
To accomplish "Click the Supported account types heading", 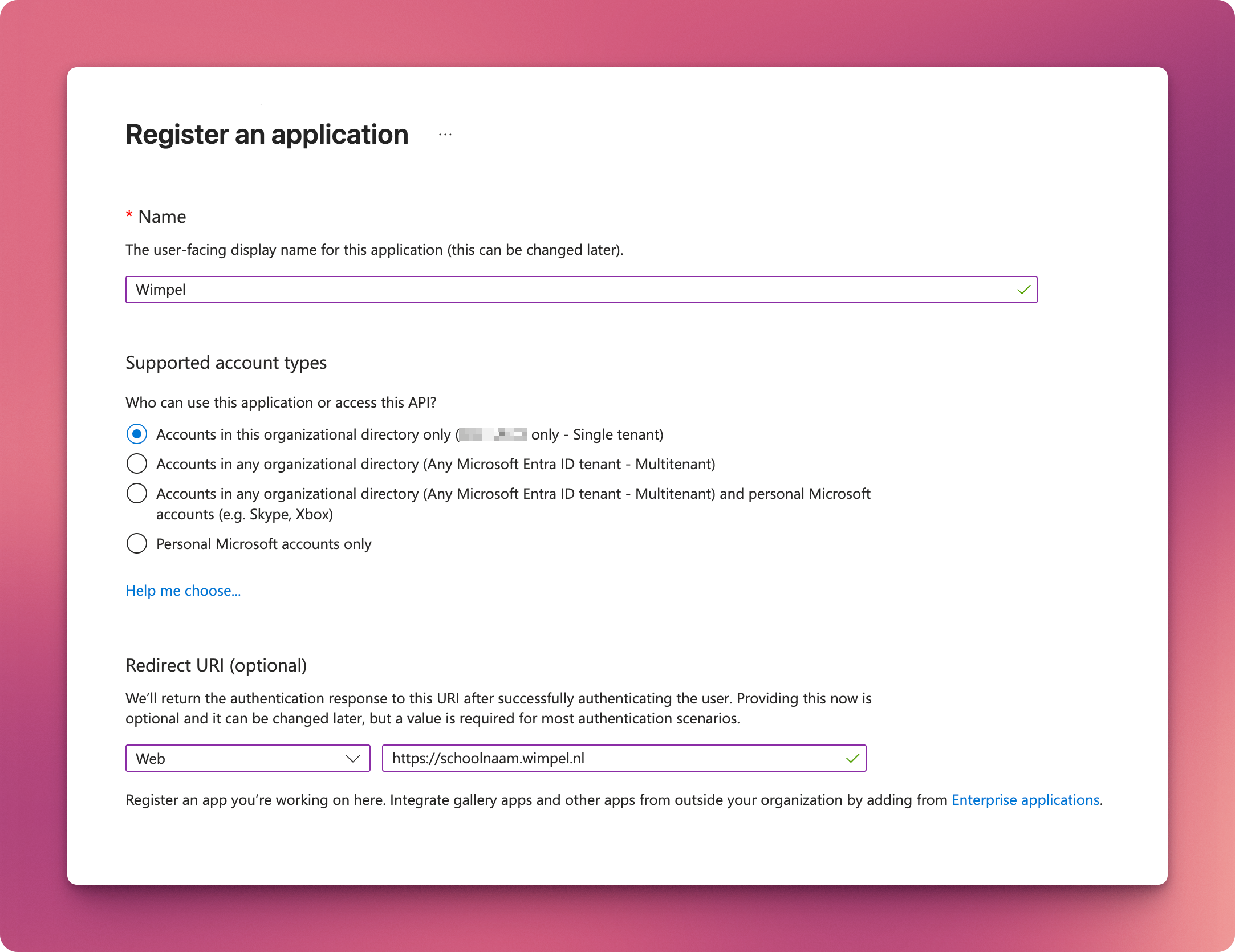I will click(x=226, y=363).
